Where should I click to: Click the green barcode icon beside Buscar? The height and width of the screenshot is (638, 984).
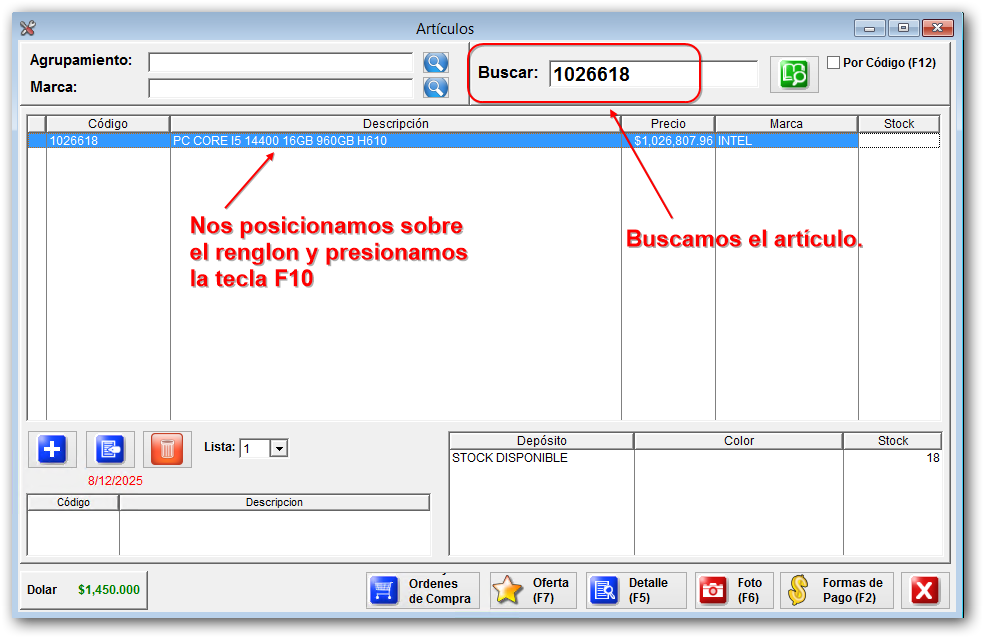[794, 74]
